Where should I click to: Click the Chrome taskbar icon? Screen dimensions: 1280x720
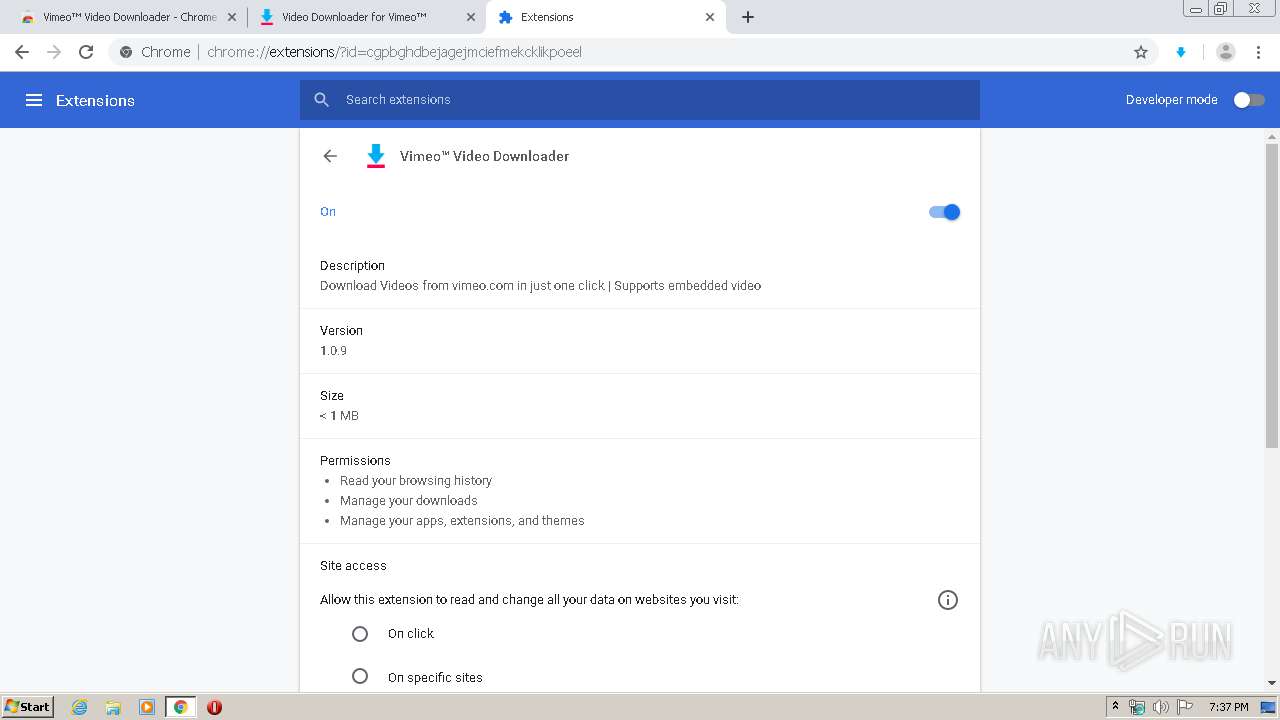click(x=181, y=707)
